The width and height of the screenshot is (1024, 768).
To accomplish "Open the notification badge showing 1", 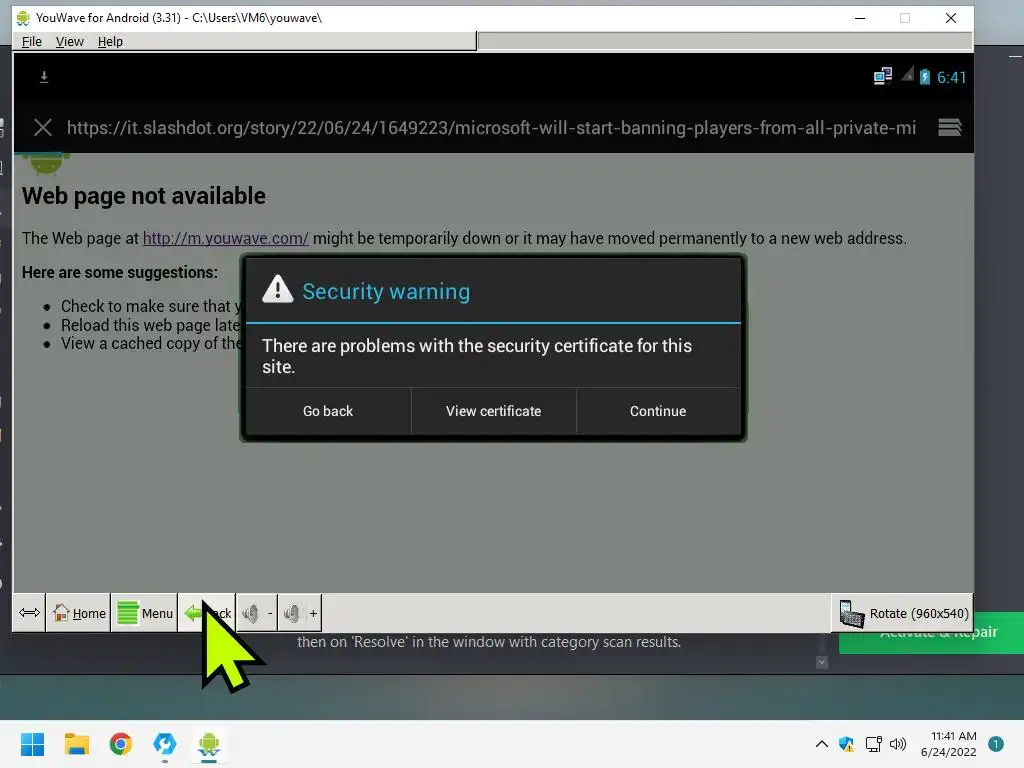I will point(995,744).
